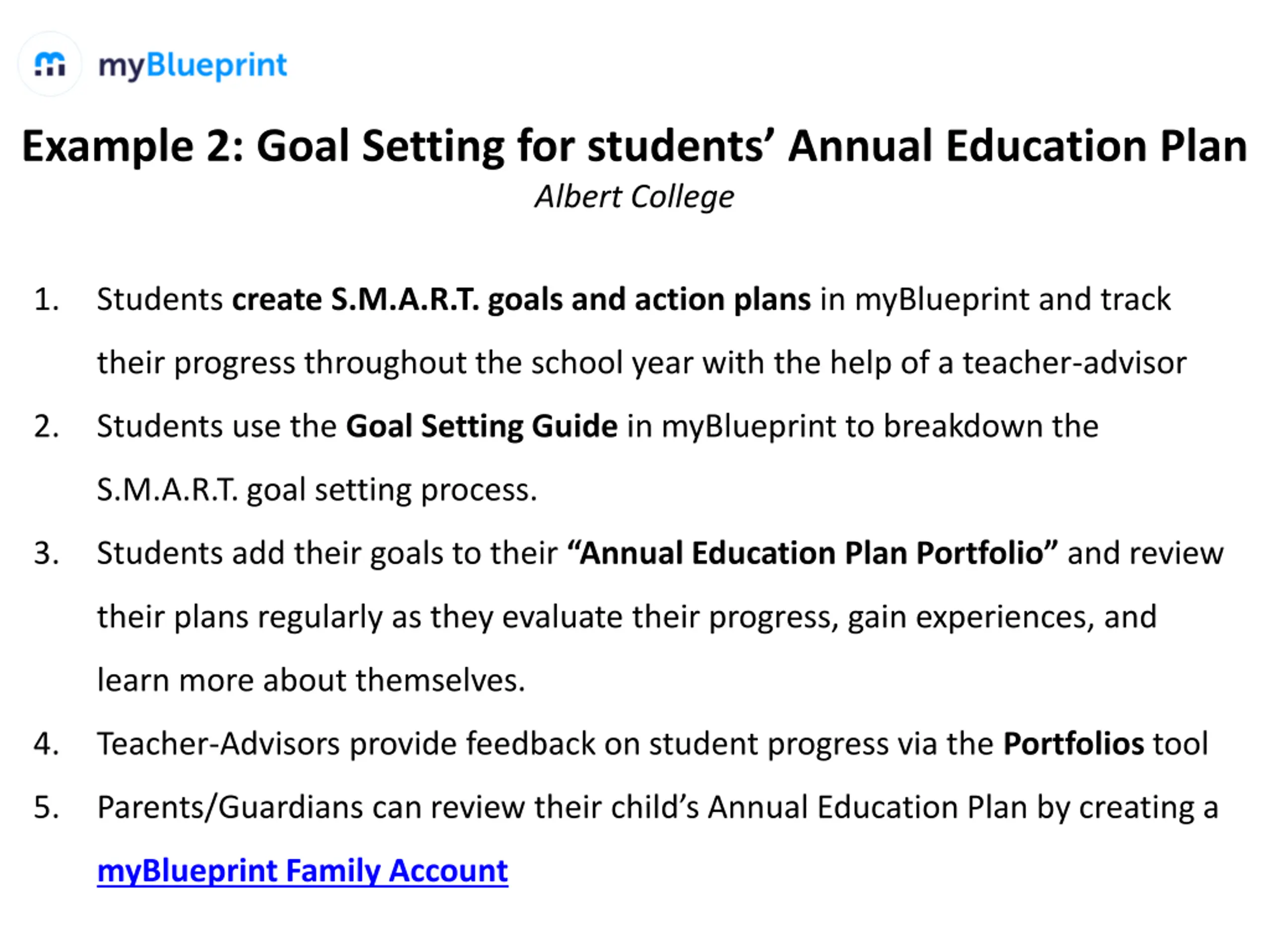The height and width of the screenshot is (952, 1270).
Task: Click the bold 'Portfolios' word
Action: coord(1073,744)
